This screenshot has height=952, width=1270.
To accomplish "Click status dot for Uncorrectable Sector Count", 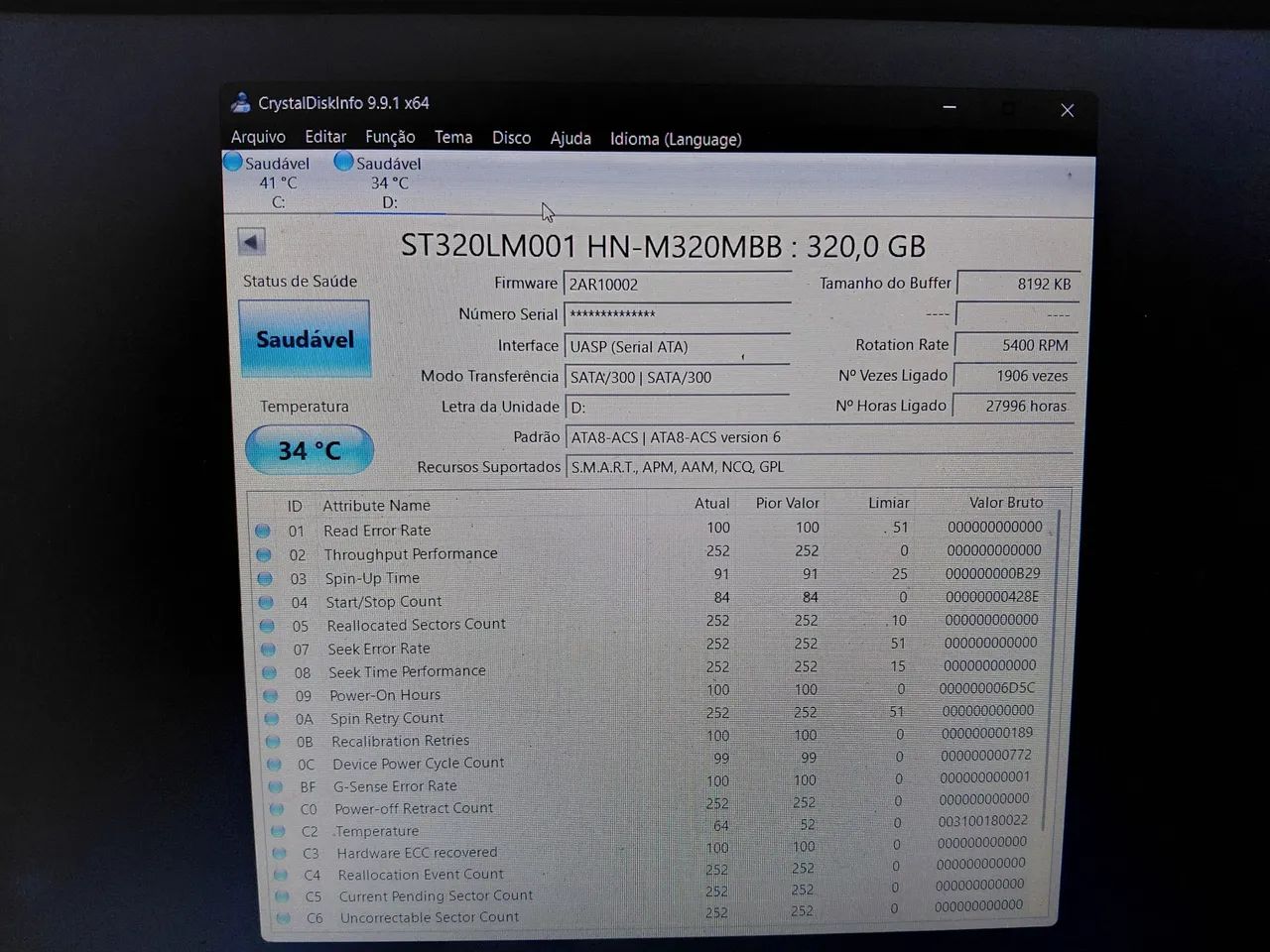I will pos(285,918).
